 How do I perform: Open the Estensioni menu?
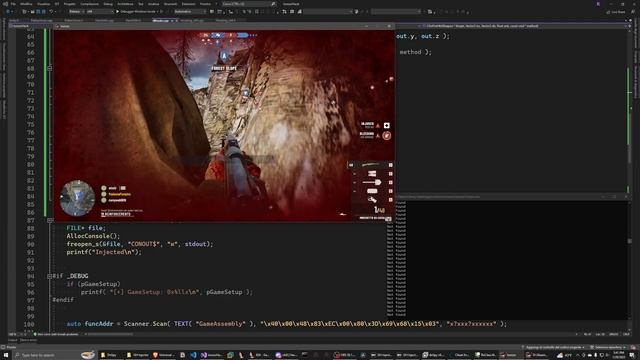(189, 4)
